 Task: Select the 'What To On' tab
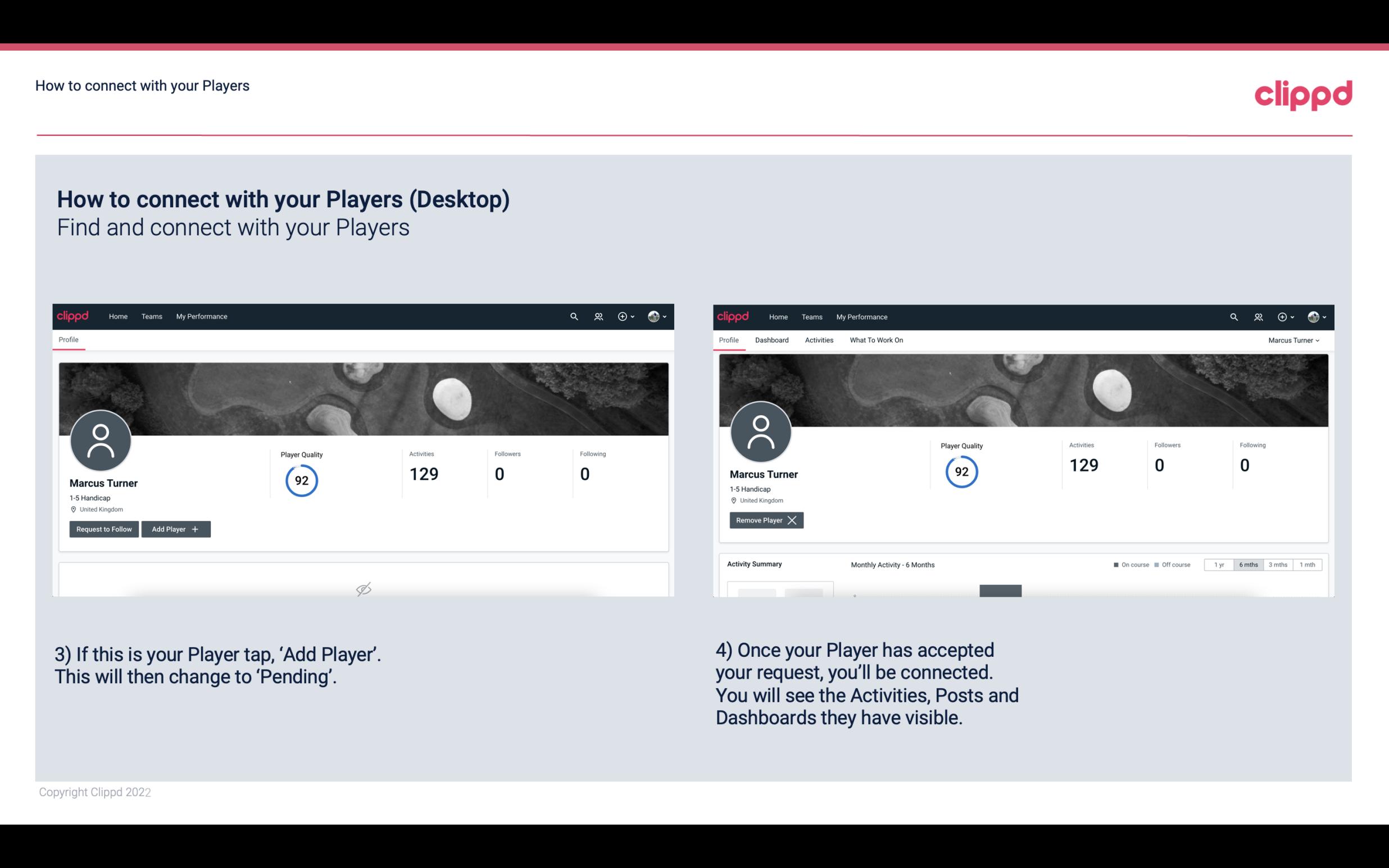click(x=876, y=340)
